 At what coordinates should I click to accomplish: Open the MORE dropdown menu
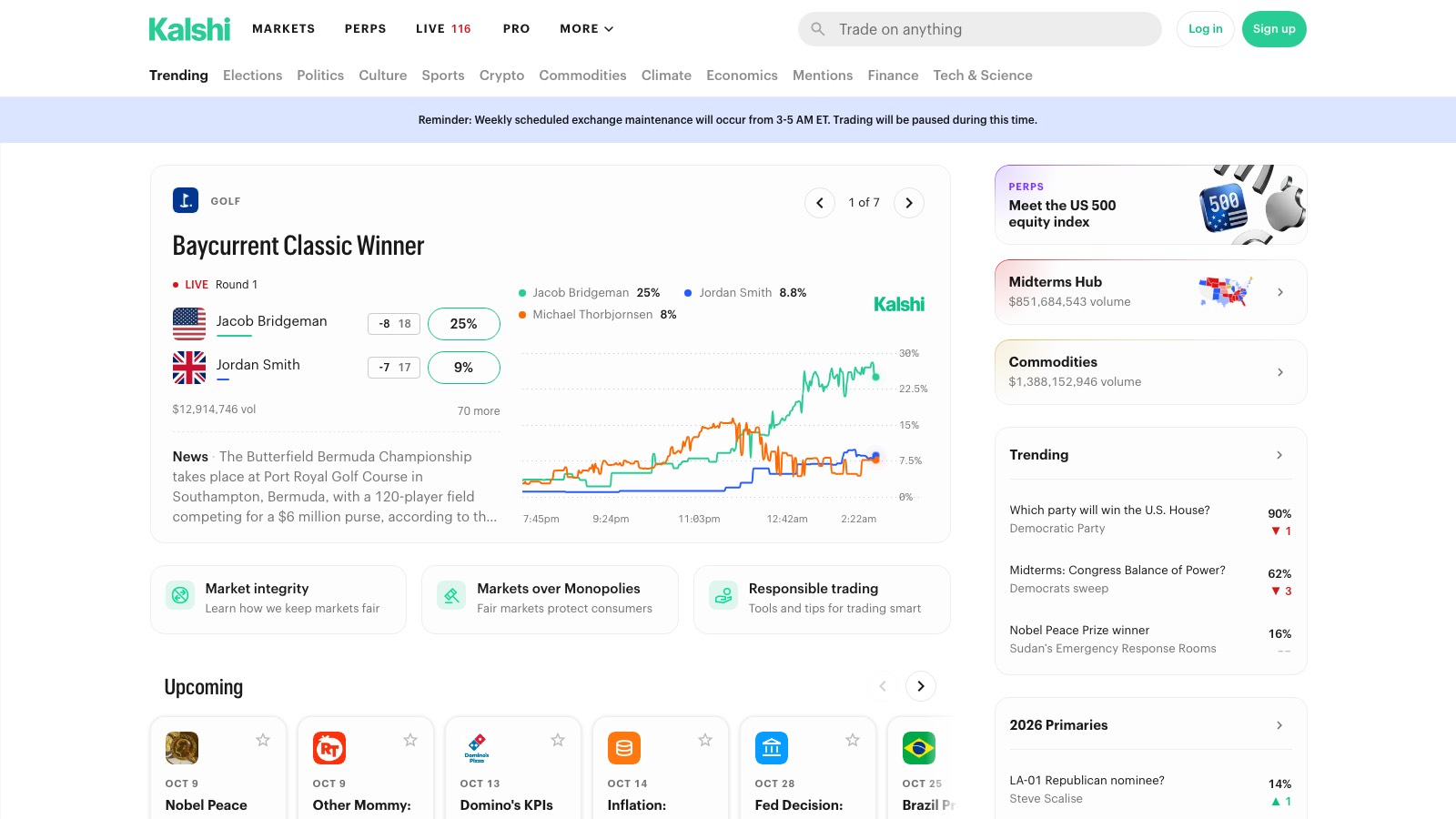point(587,29)
